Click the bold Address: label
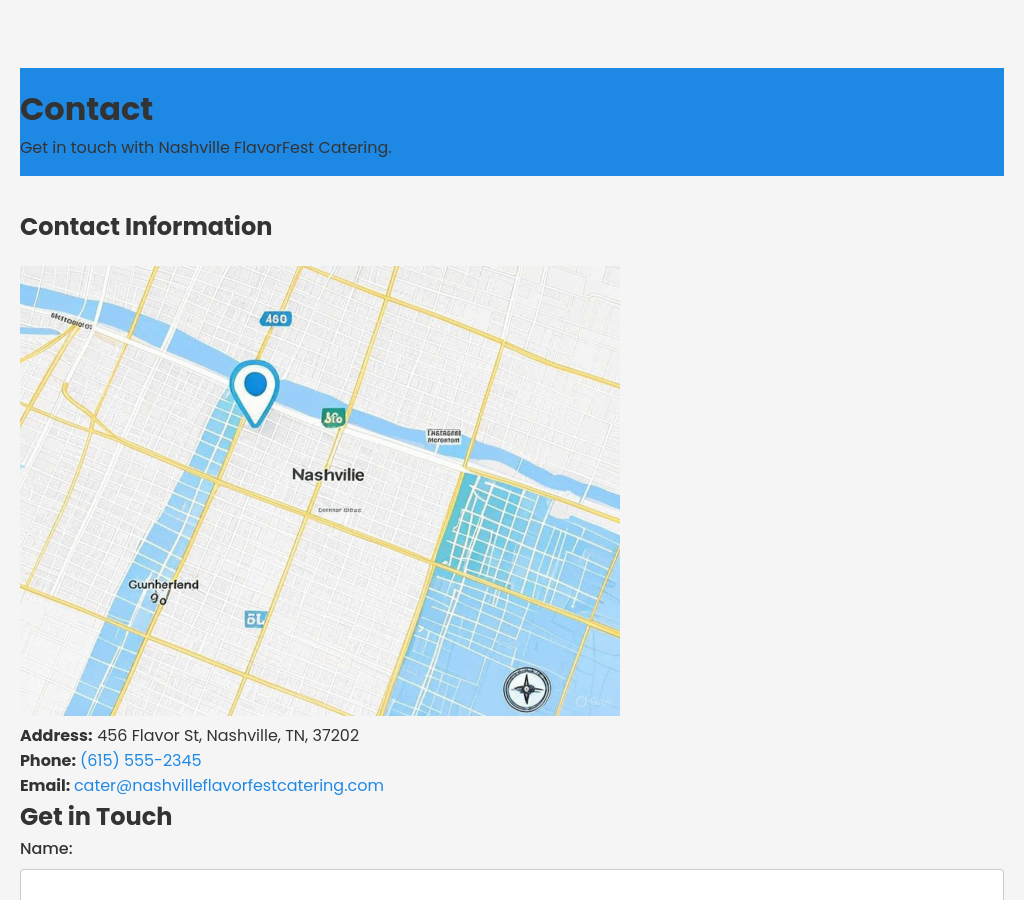Viewport: 1024px width, 900px height. click(x=56, y=736)
